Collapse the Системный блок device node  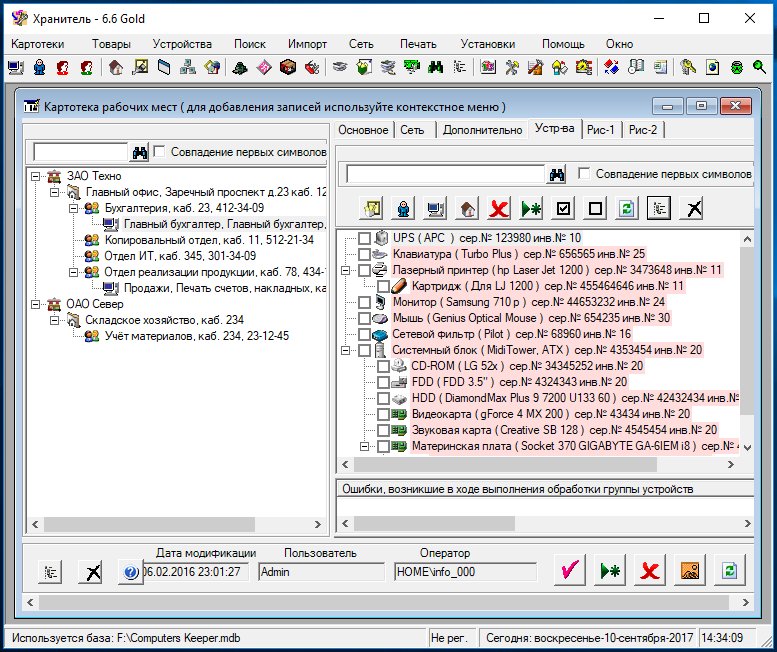[346, 350]
